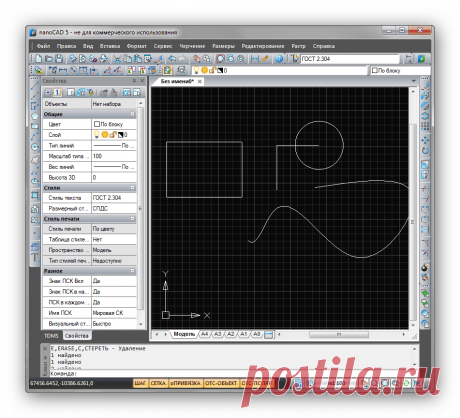Open the ГОСТ 2.304 text style dropdown

pos(349,59)
